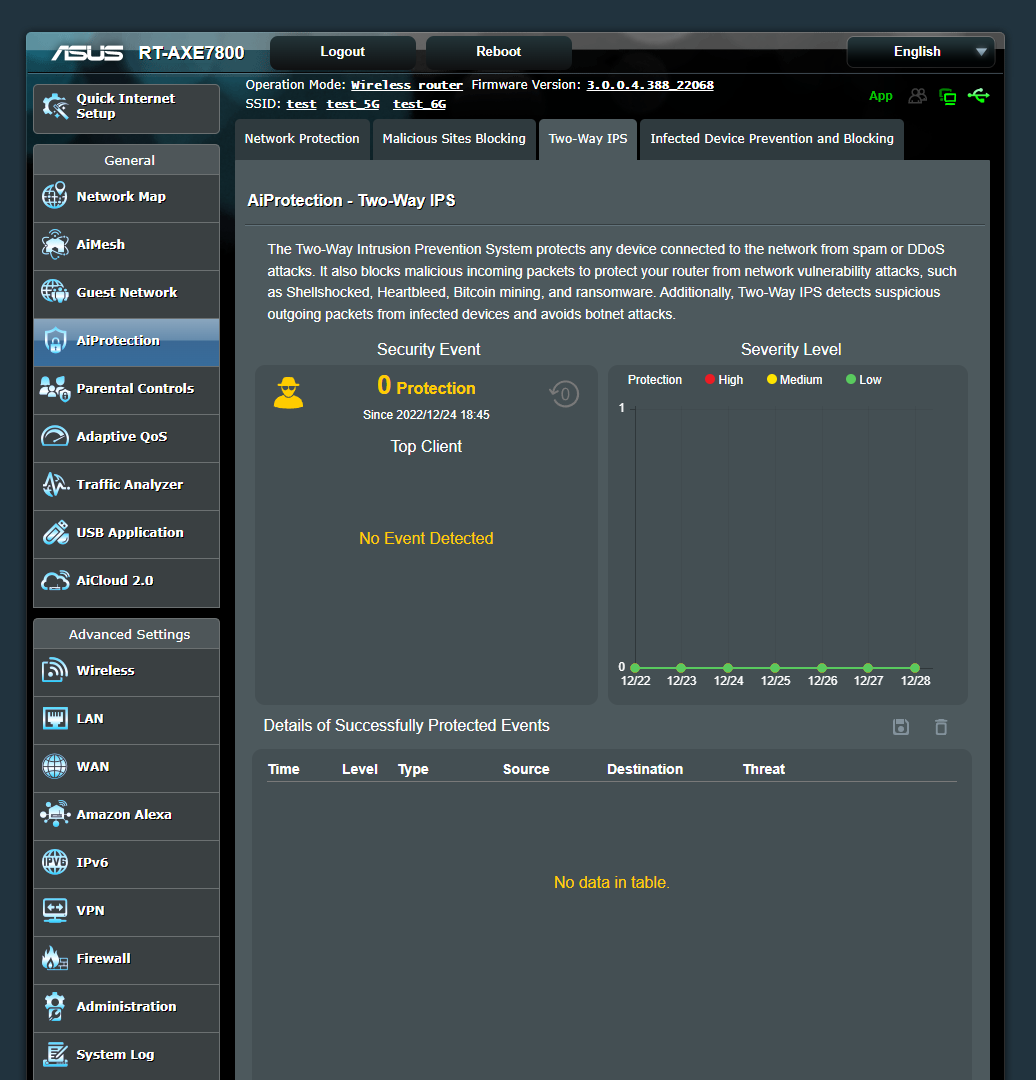The image size is (1036, 1080).
Task: Click the test_5G SSID link
Action: click(x=353, y=104)
